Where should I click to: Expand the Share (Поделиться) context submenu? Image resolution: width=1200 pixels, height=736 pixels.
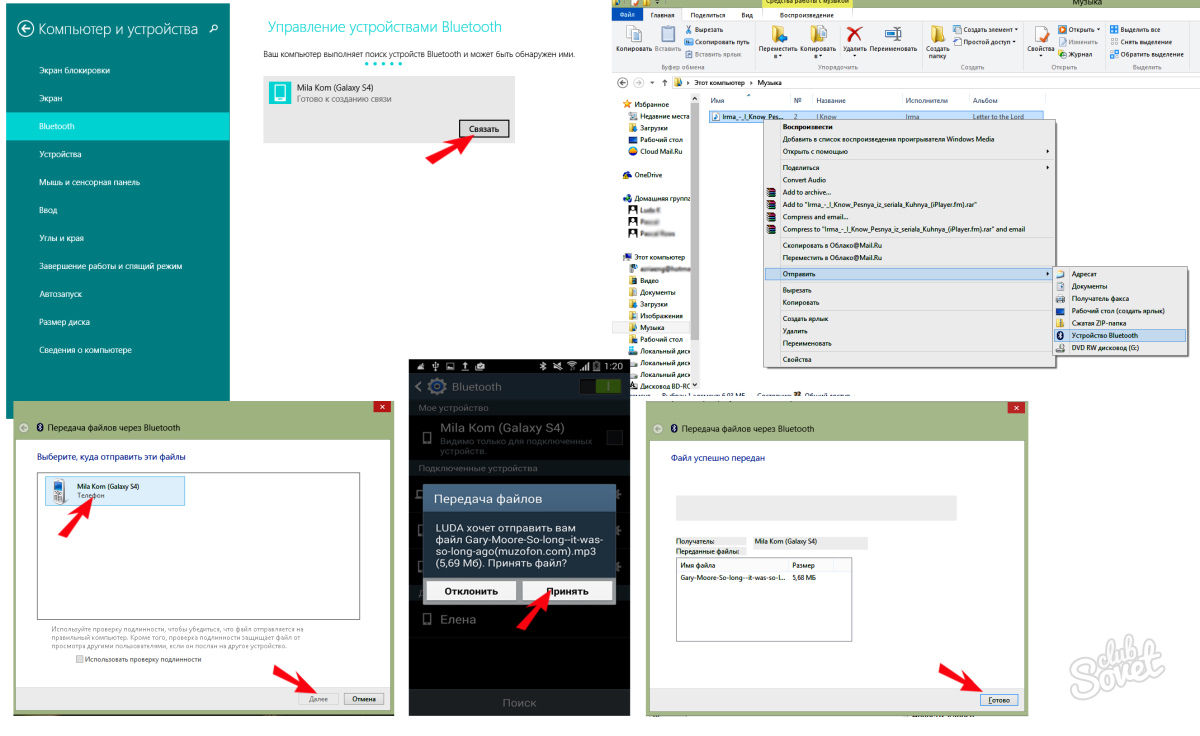(x=908, y=168)
